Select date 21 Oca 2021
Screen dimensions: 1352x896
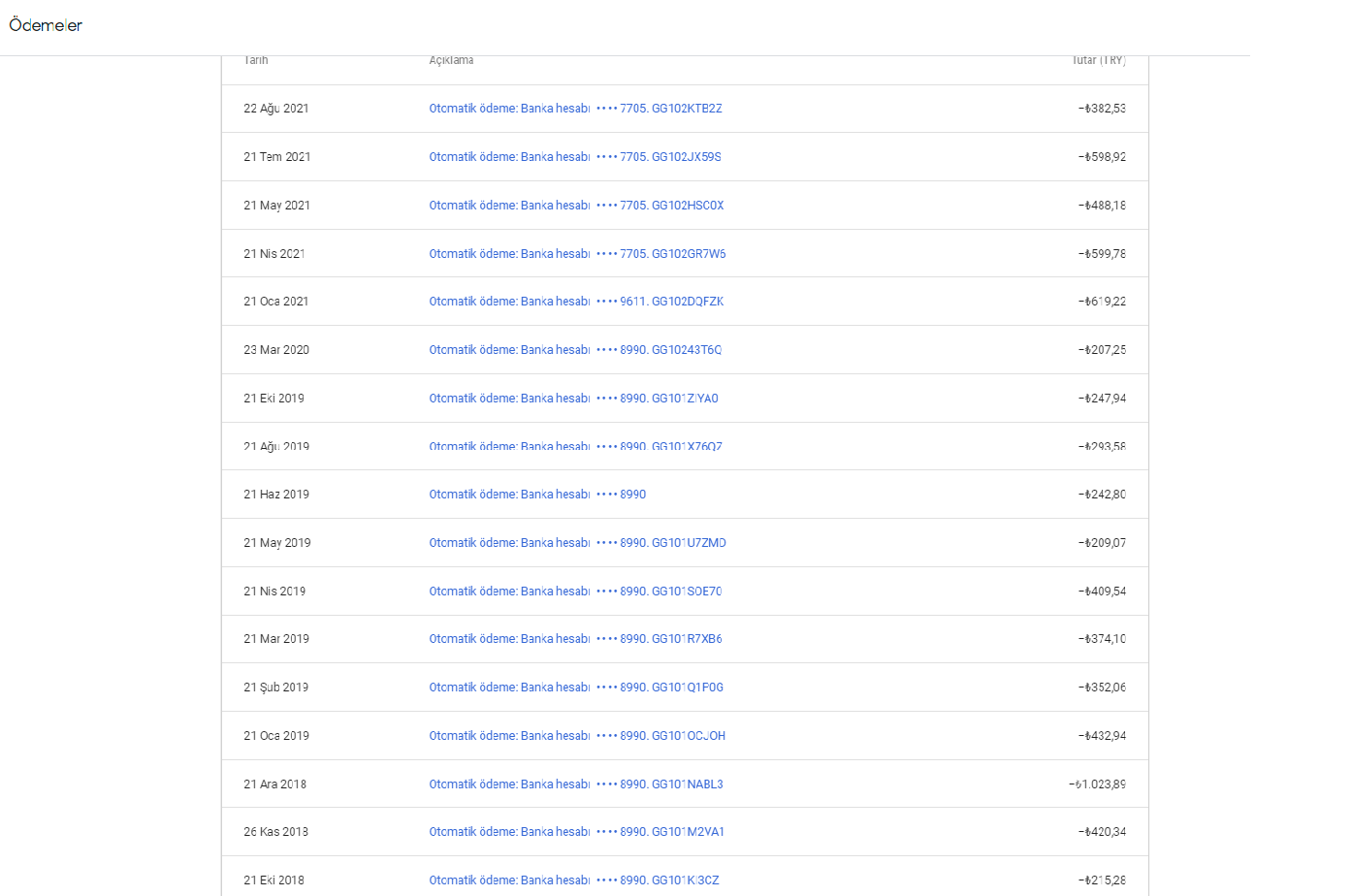point(276,302)
